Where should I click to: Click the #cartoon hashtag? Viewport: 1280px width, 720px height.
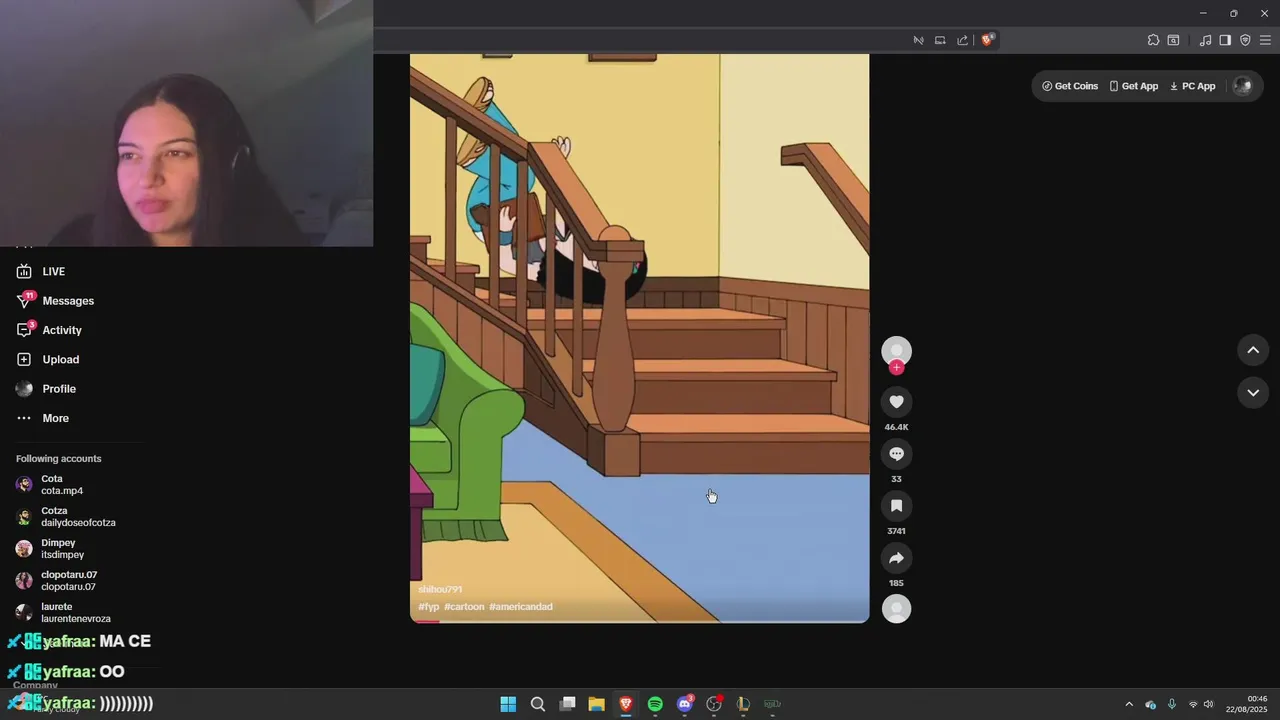464,607
